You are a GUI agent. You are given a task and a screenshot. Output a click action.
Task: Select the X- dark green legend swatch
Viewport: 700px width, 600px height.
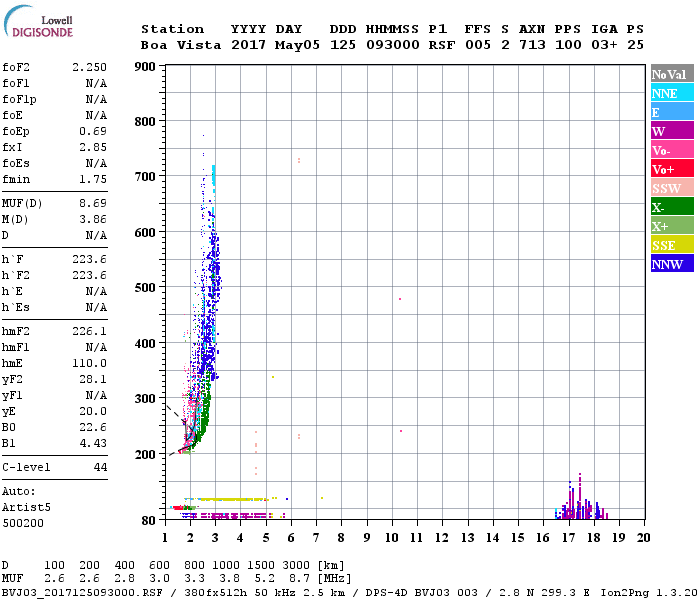point(672,207)
